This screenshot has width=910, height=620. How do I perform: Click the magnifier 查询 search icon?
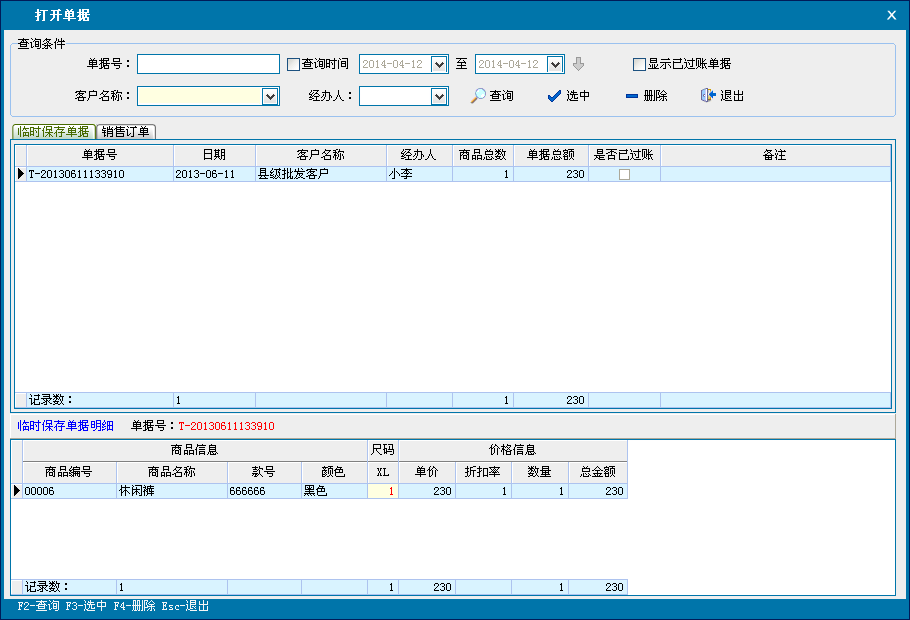point(479,96)
